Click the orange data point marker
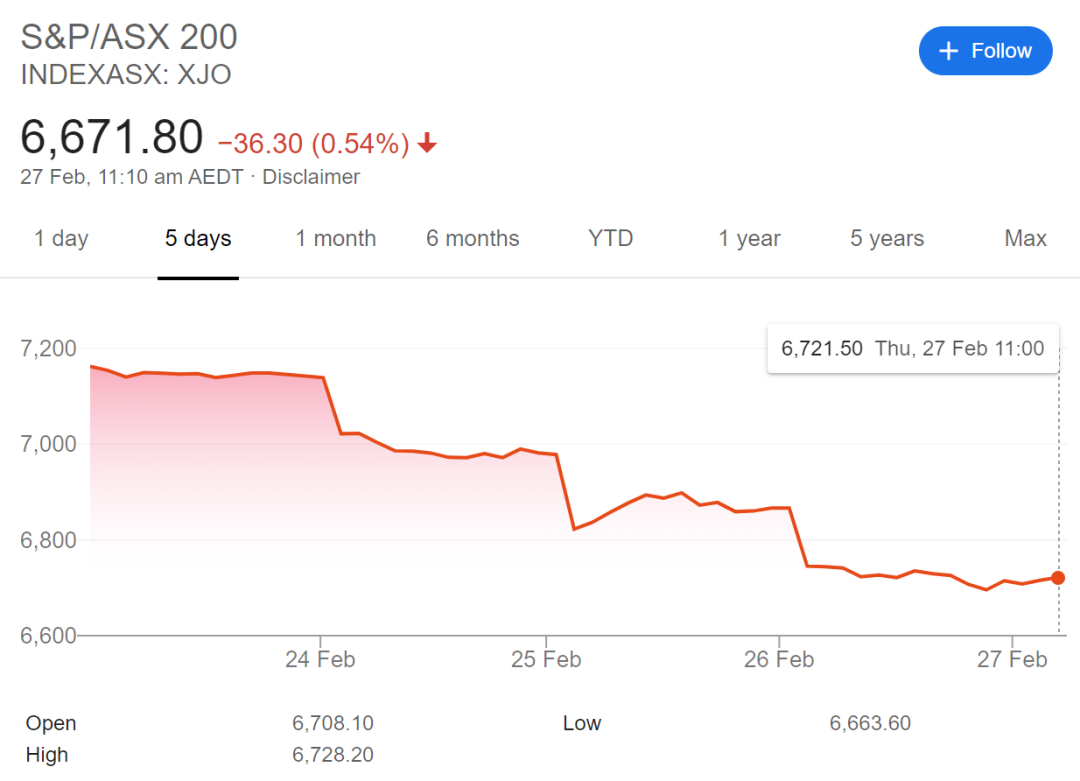This screenshot has height=781, width=1080. (1058, 578)
